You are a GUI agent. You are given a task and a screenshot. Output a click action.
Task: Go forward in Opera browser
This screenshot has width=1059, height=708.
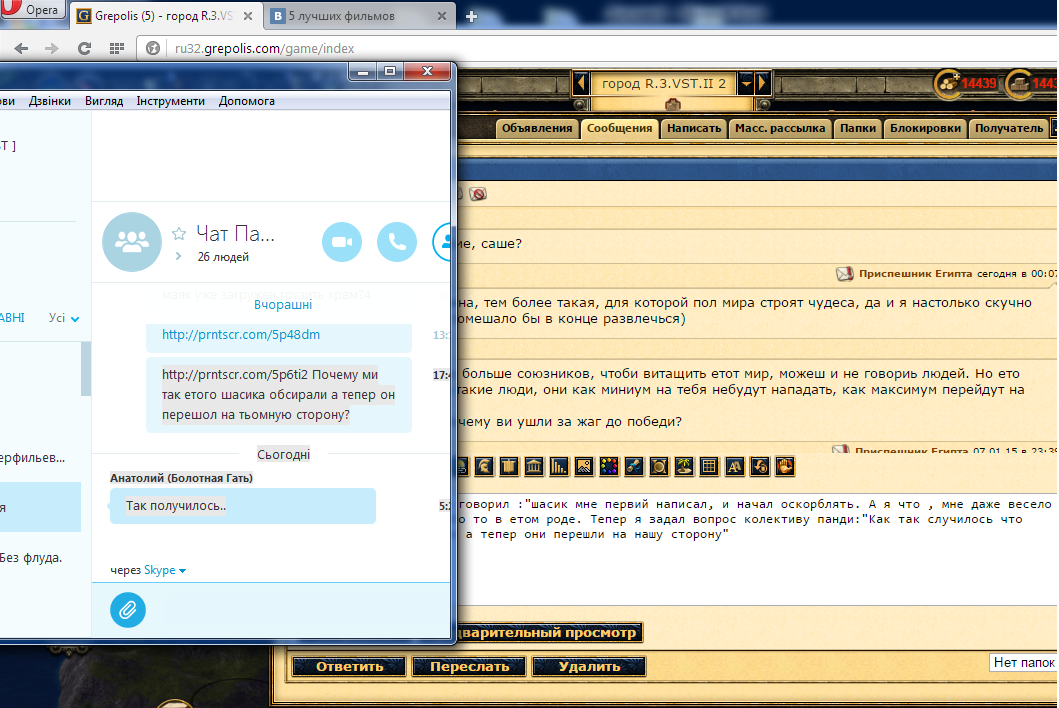tap(52, 49)
